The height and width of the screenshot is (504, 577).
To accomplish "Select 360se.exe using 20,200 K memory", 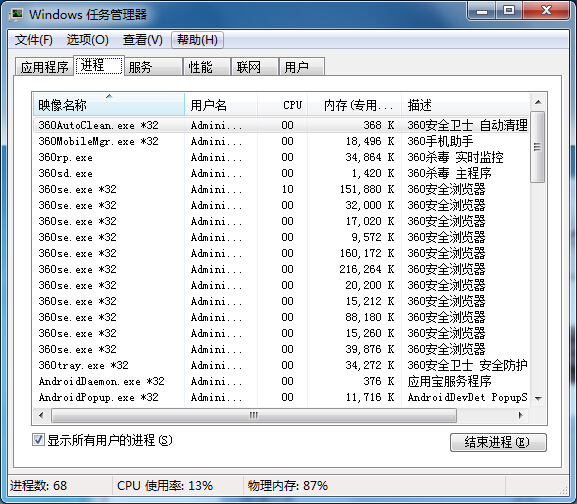I will pos(281,285).
